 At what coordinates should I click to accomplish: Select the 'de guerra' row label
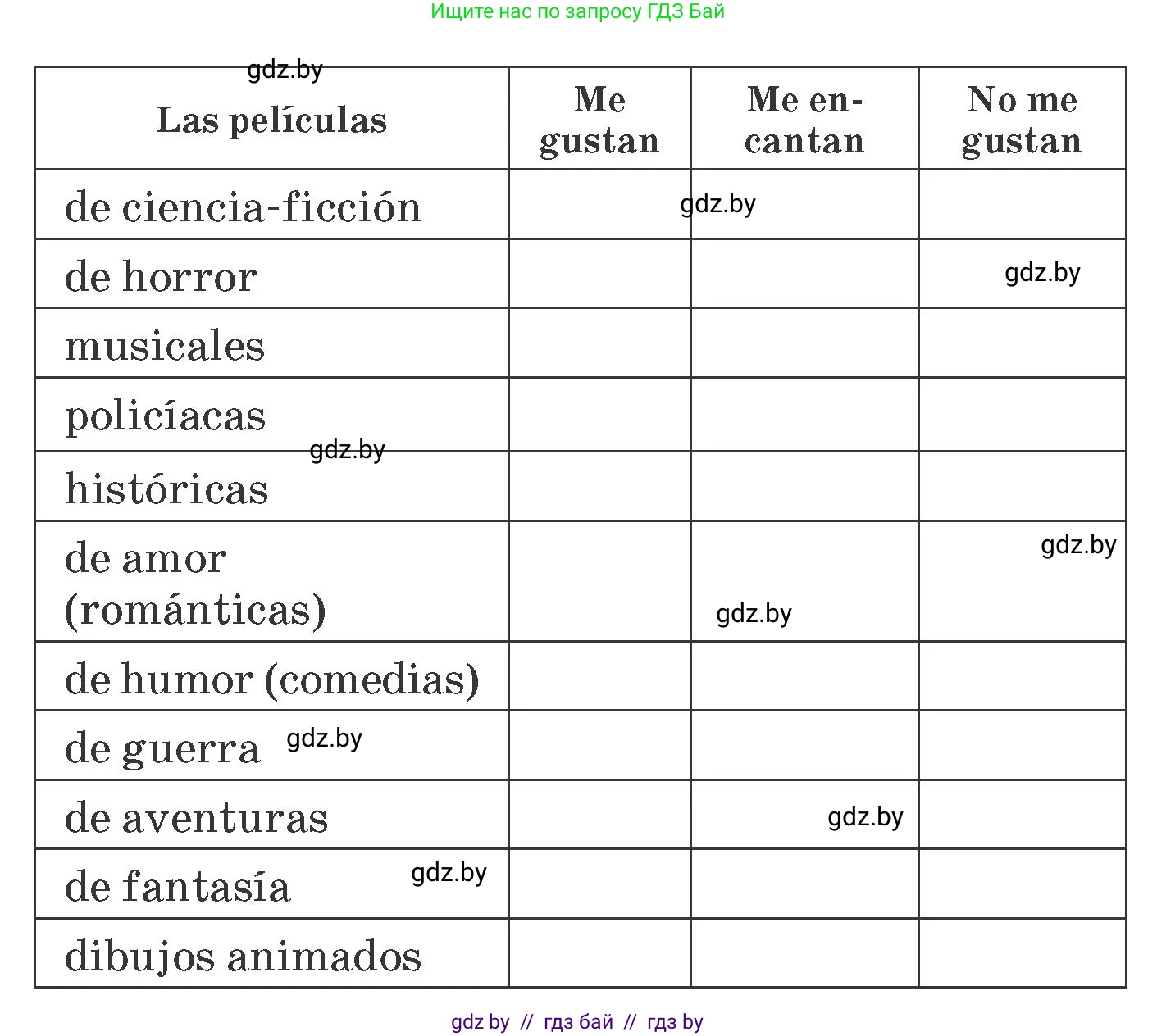pyautogui.click(x=162, y=747)
